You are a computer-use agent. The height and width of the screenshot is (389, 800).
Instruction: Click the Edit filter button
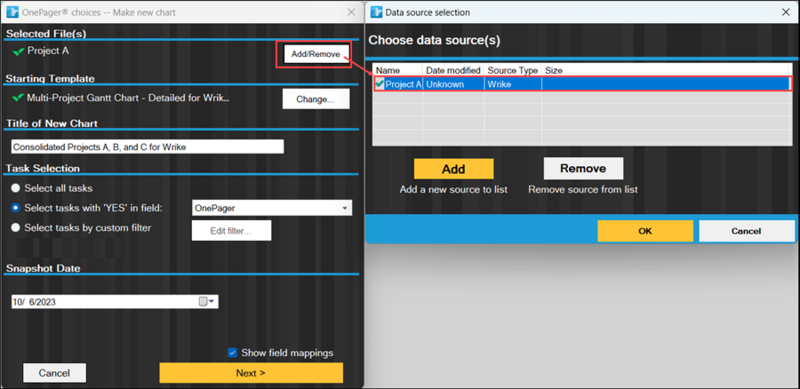pos(231,231)
